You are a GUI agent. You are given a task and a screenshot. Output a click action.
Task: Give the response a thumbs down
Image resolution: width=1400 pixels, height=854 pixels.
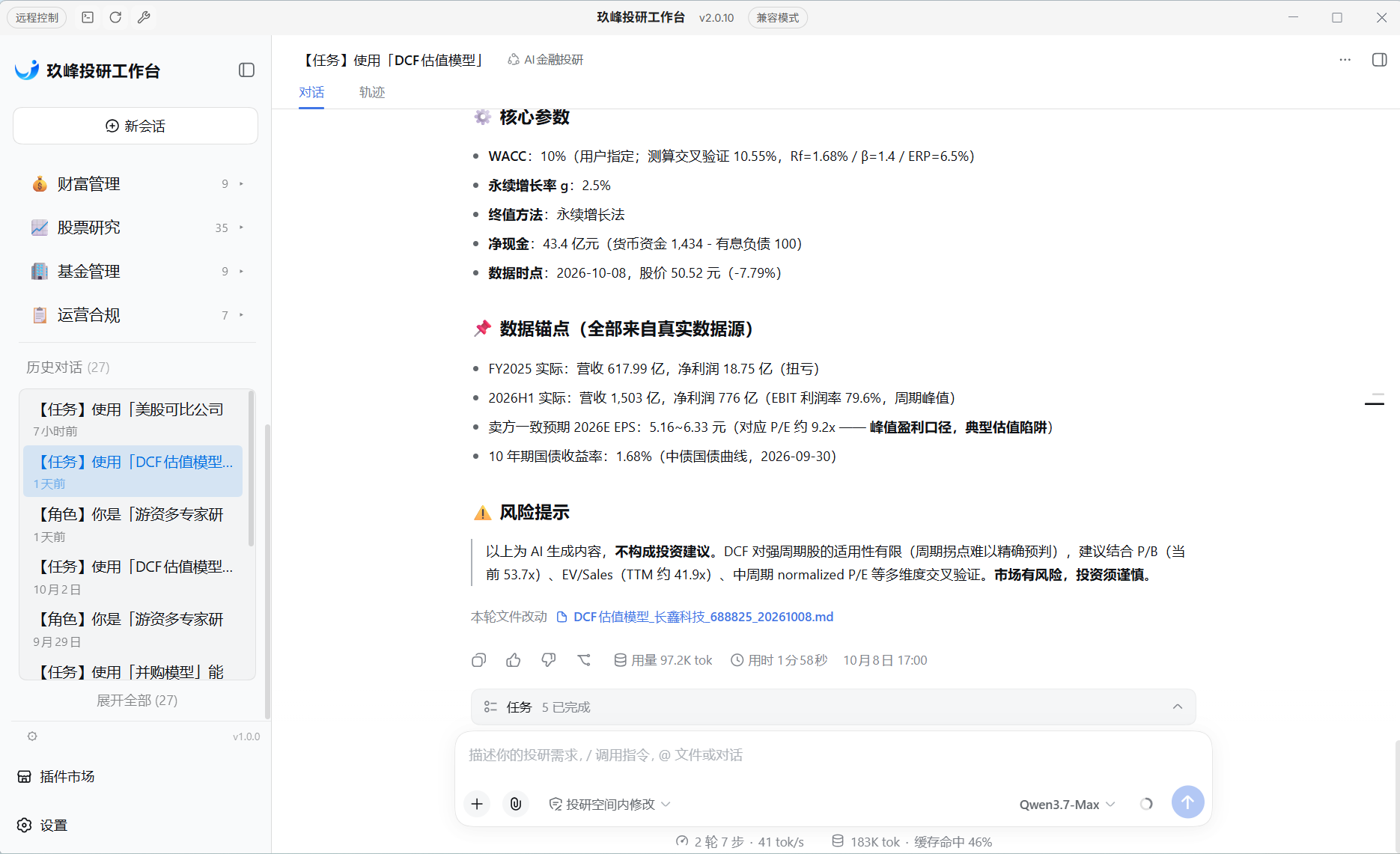[549, 660]
